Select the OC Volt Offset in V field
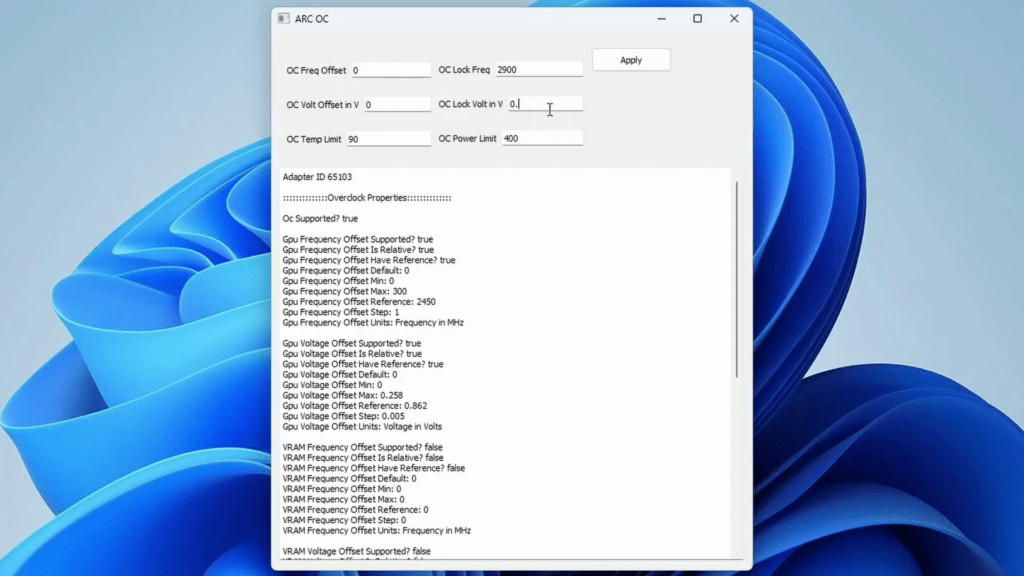1024x576 pixels. pos(397,104)
